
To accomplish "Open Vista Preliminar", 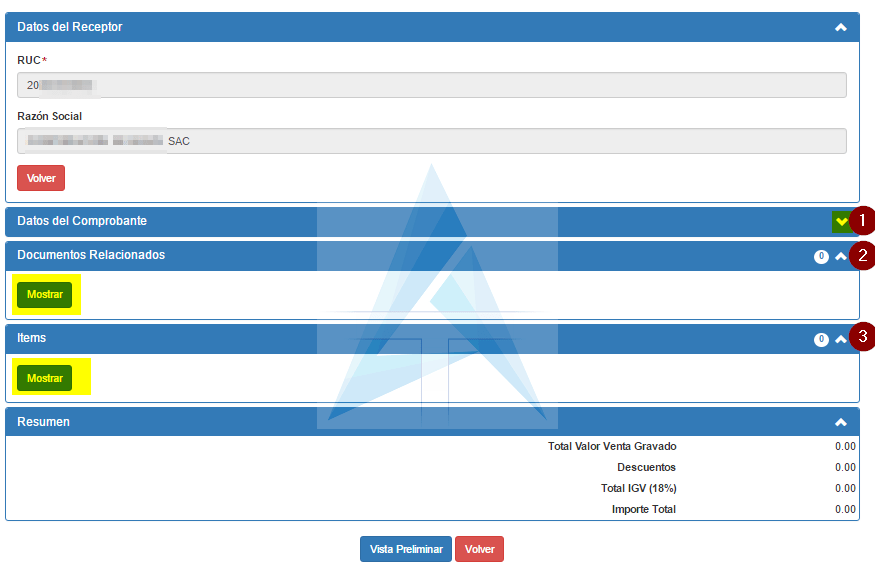I will coord(406,549).
